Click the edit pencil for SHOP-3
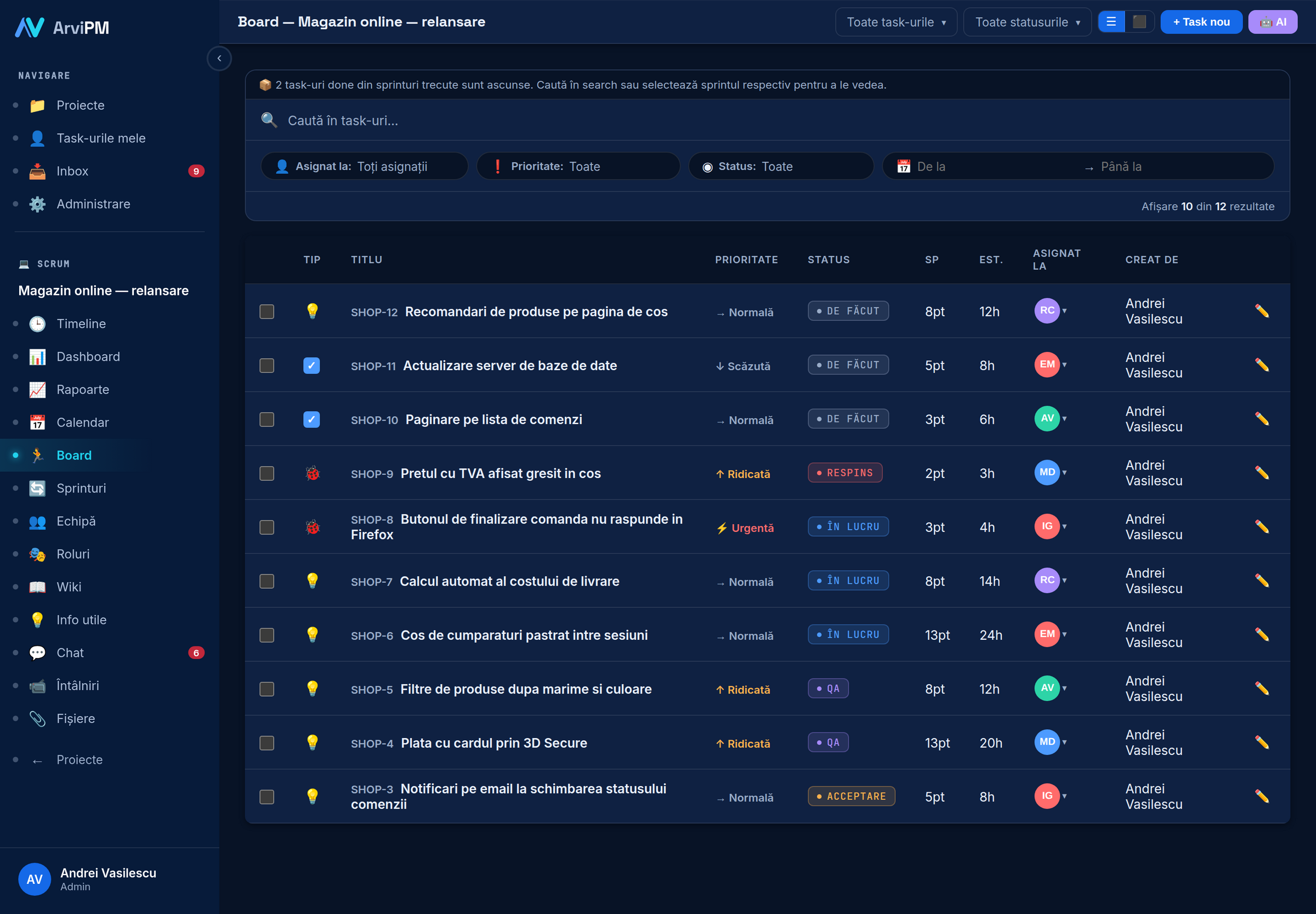The image size is (1316, 914). tap(1262, 796)
